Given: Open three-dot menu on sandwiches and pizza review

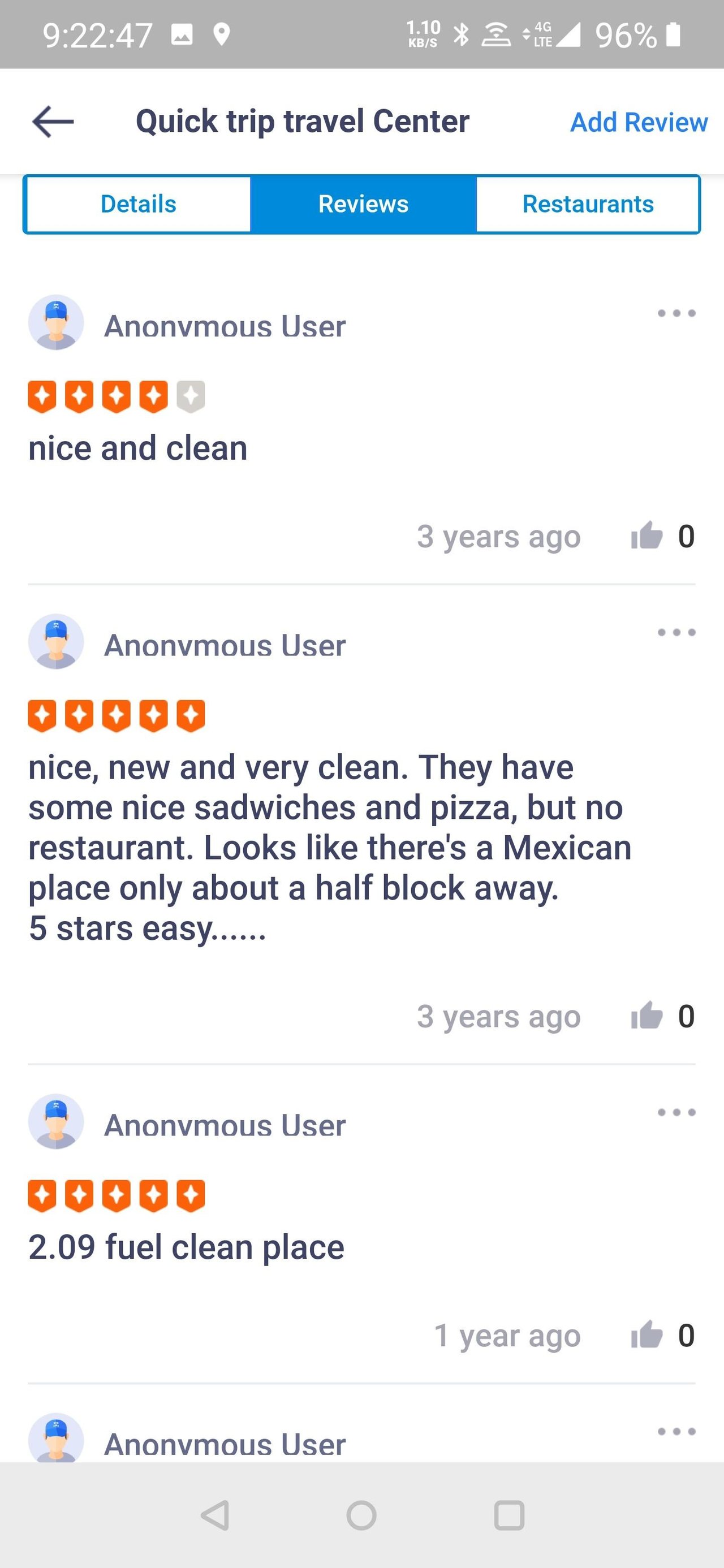Looking at the screenshot, I should point(676,632).
